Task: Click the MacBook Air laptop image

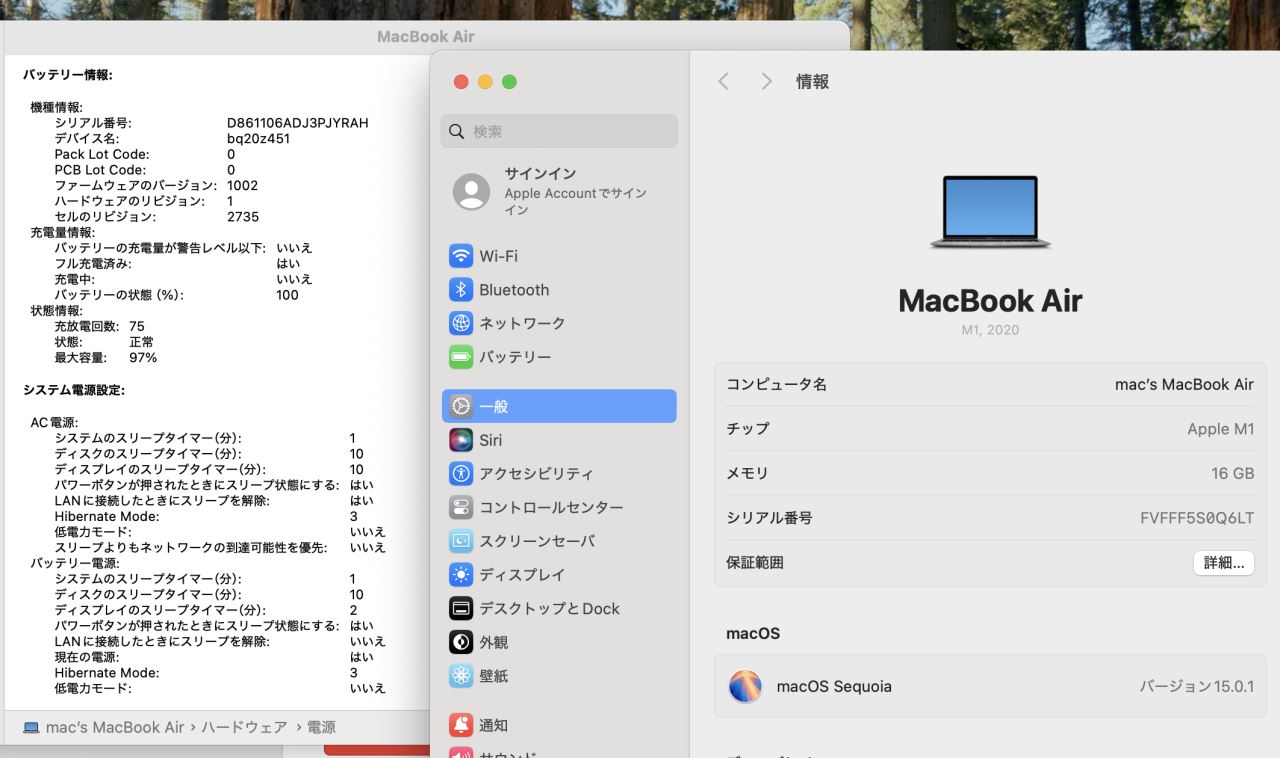Action: pos(990,212)
